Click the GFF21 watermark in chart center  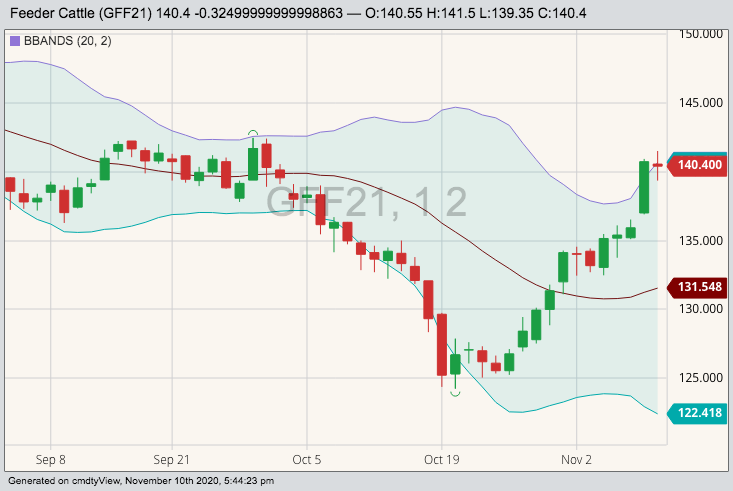tap(366, 201)
